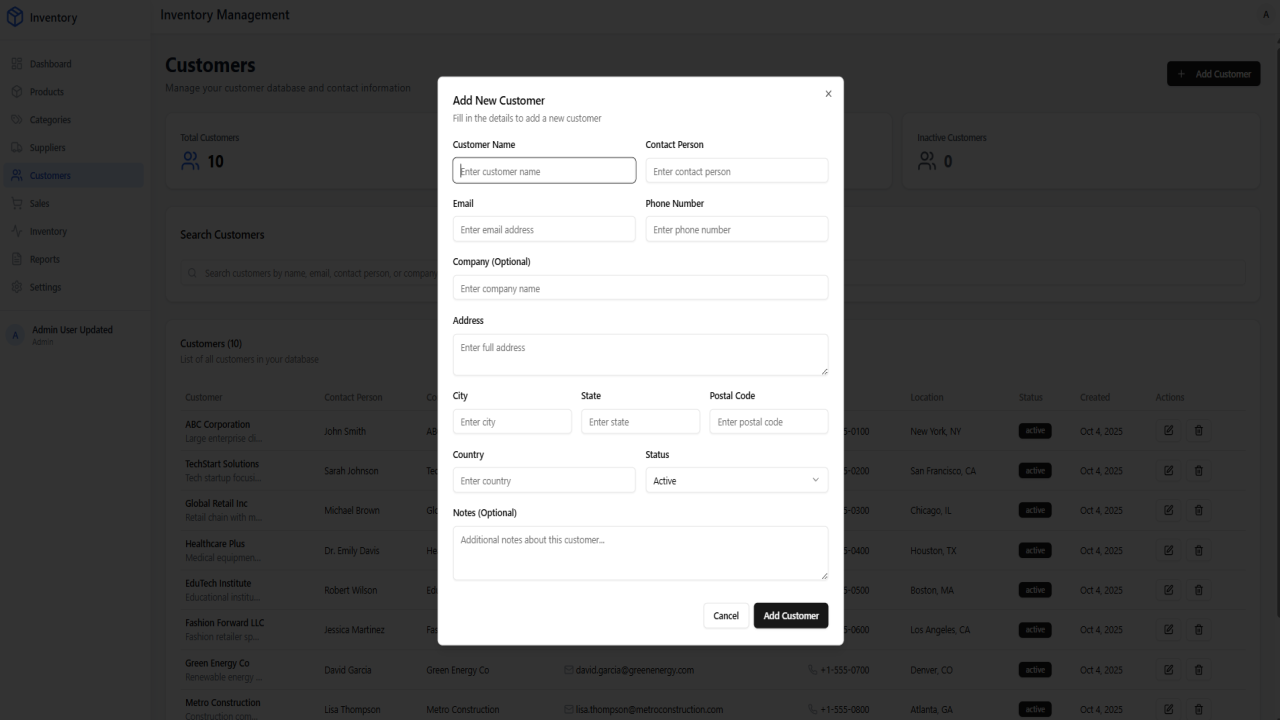This screenshot has height=720, width=1280.
Task: Click the Inactive Customers card
Action: coord(1081,150)
